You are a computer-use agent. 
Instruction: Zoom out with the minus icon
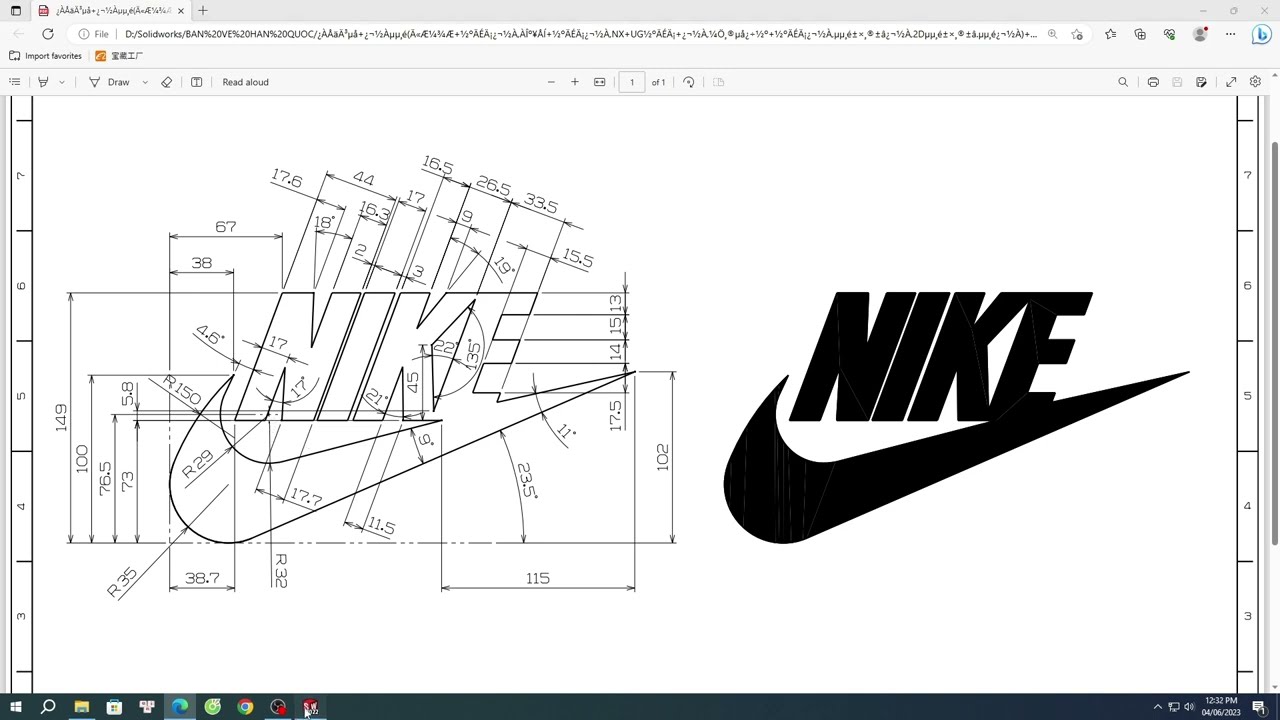click(551, 82)
